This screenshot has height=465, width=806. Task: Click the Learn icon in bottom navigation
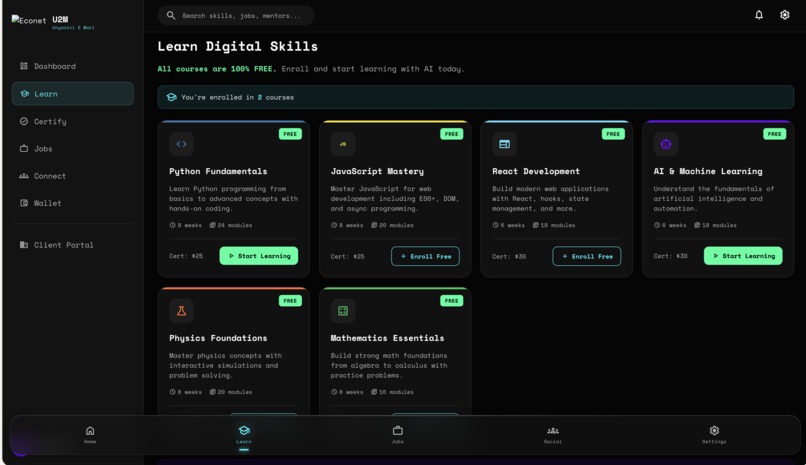(244, 431)
